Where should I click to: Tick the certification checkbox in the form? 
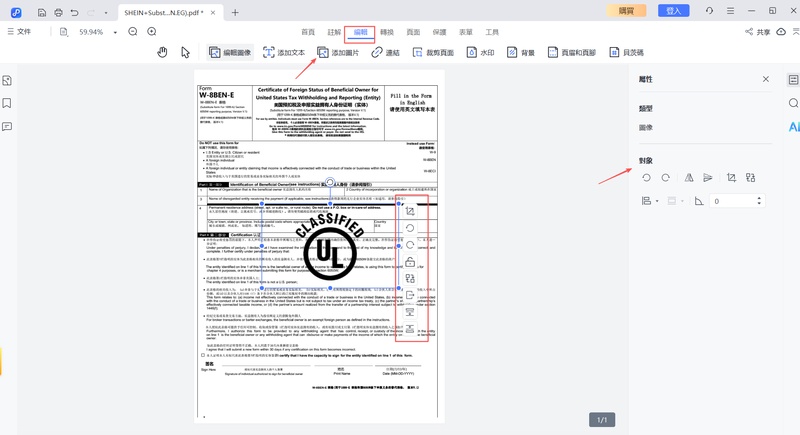click(204, 354)
